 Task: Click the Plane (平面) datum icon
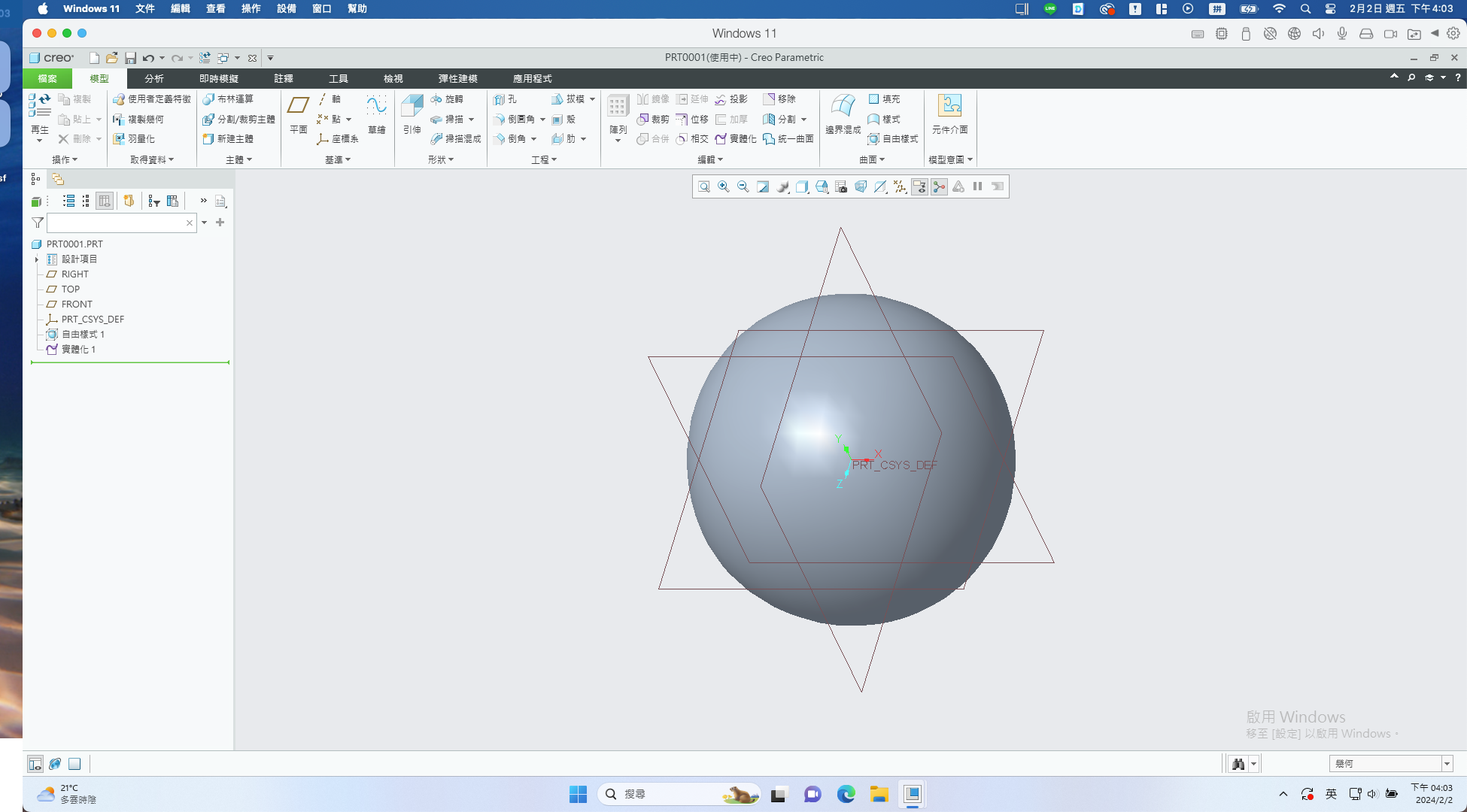299,114
